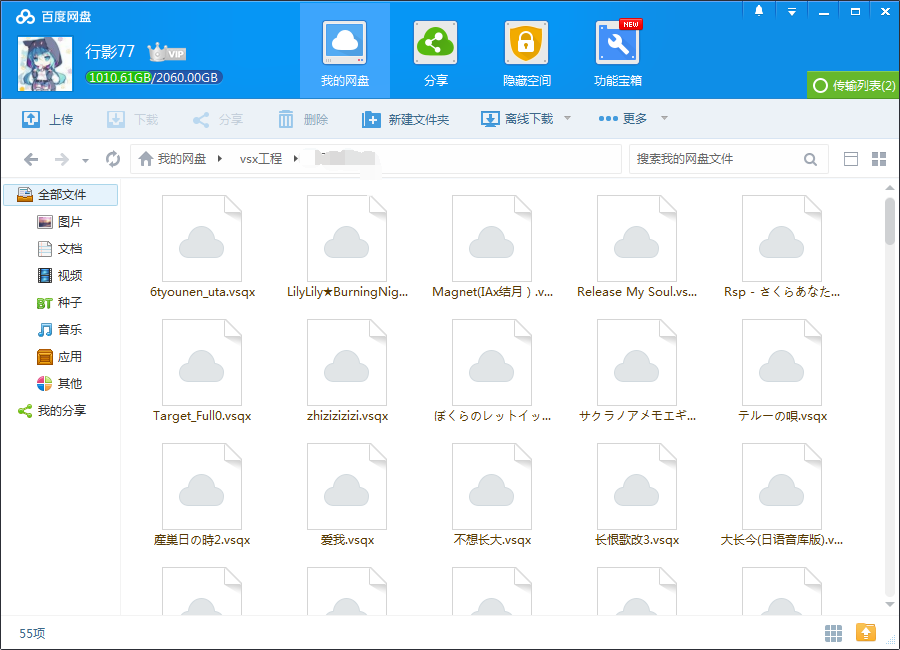
Task: Open the 隐藏空间 tab
Action: pos(526,53)
